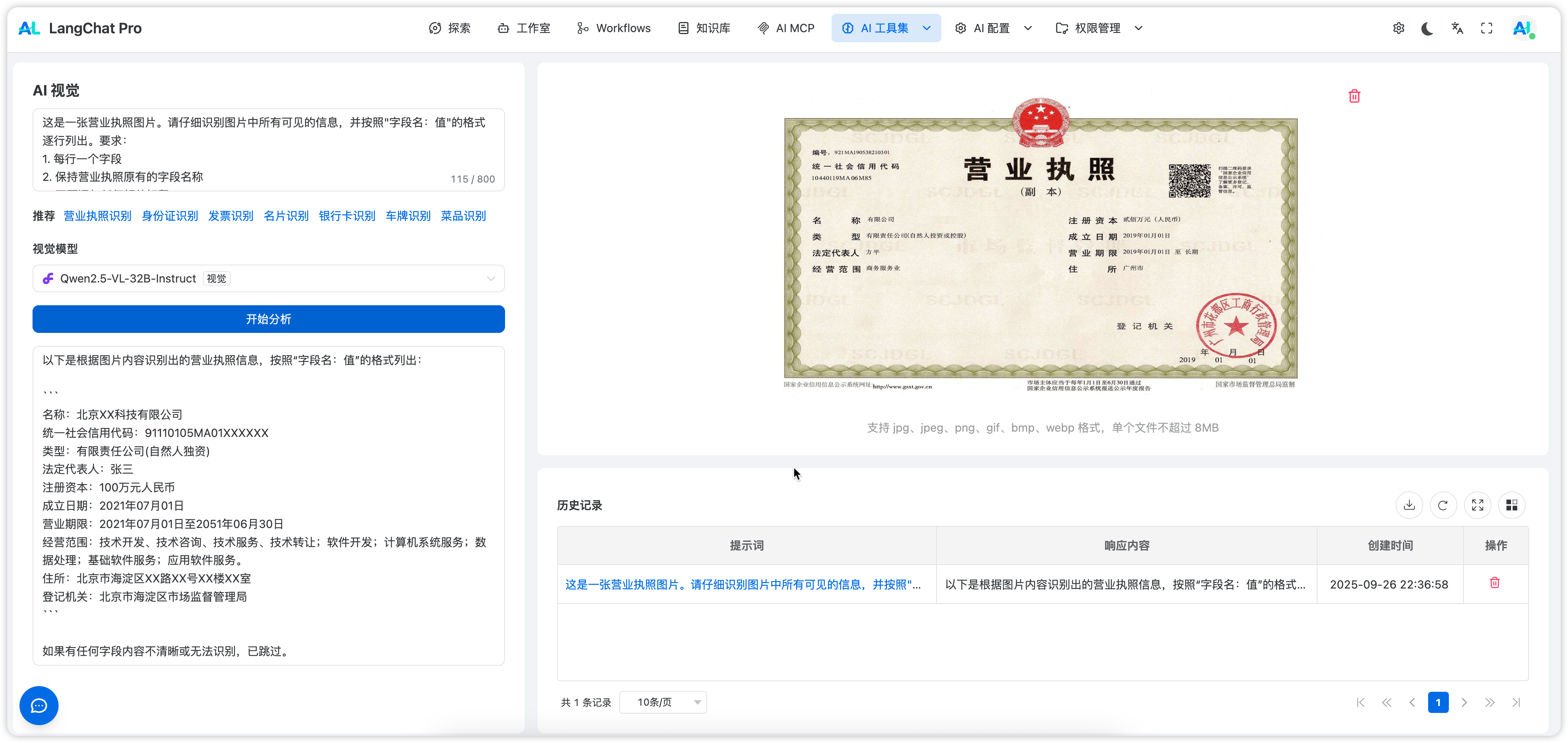Click the 开始分析 button
Viewport: 1568px width, 743px height.
[x=268, y=319]
